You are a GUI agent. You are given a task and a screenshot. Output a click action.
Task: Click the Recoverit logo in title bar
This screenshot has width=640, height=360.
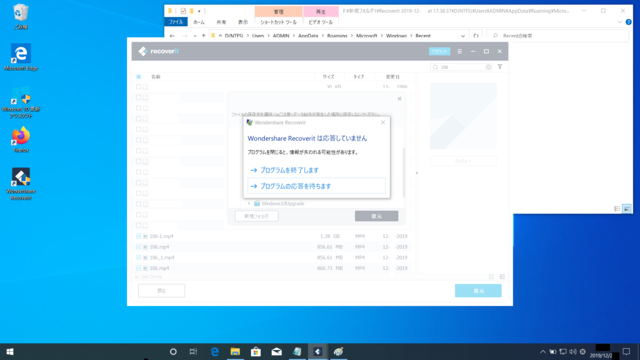tap(158, 51)
